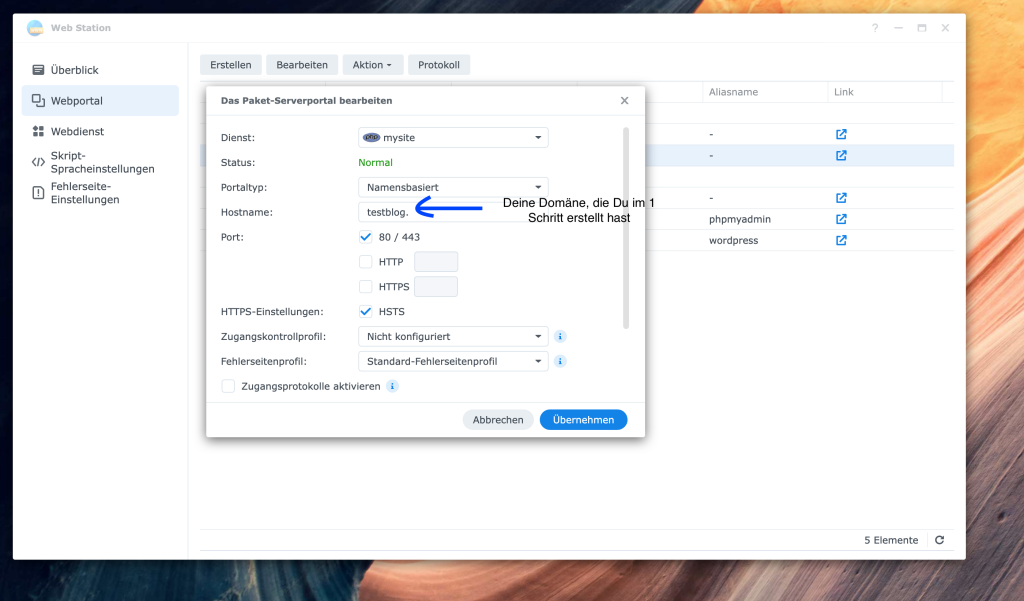Click info icon beside Zugangsprotokolle aktivieren

point(392,386)
